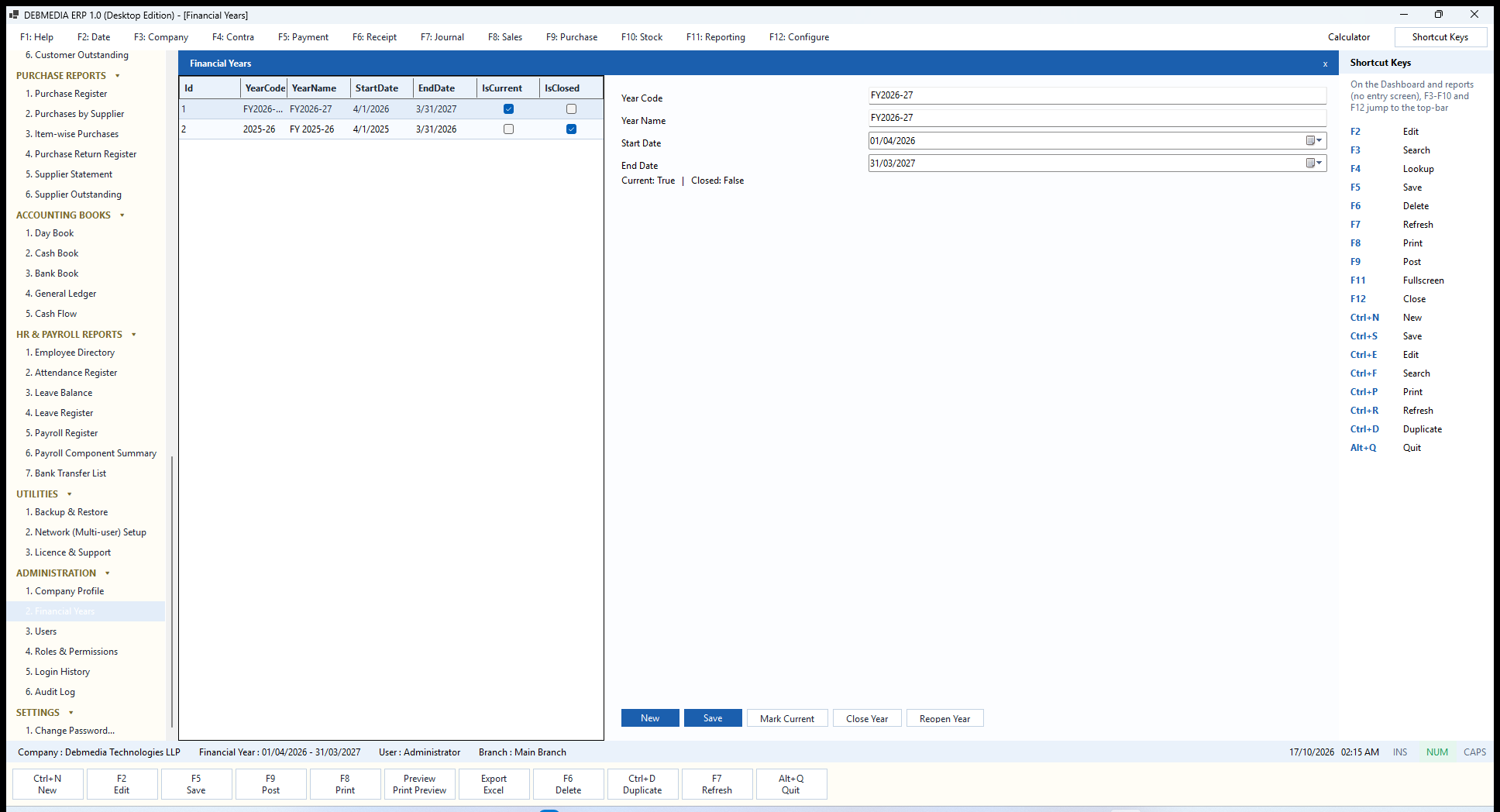Collapse the SETTINGS section
Screen dimensions: 1500x812
click(71, 713)
